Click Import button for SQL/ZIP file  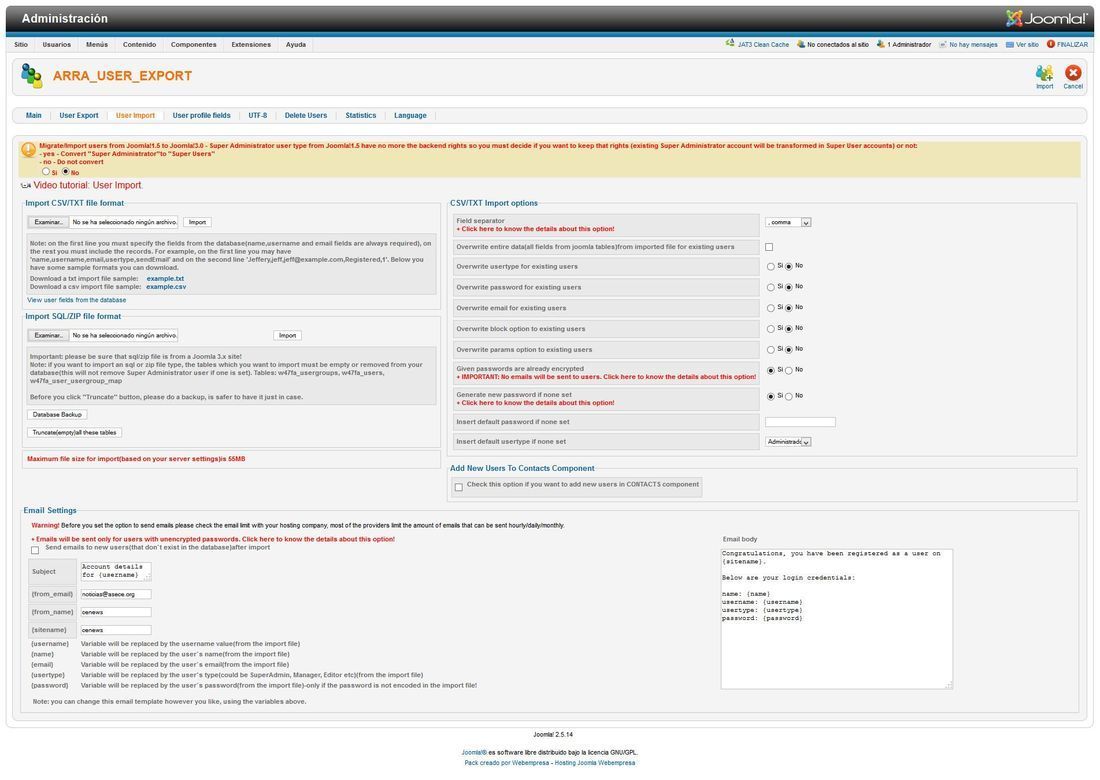288,335
